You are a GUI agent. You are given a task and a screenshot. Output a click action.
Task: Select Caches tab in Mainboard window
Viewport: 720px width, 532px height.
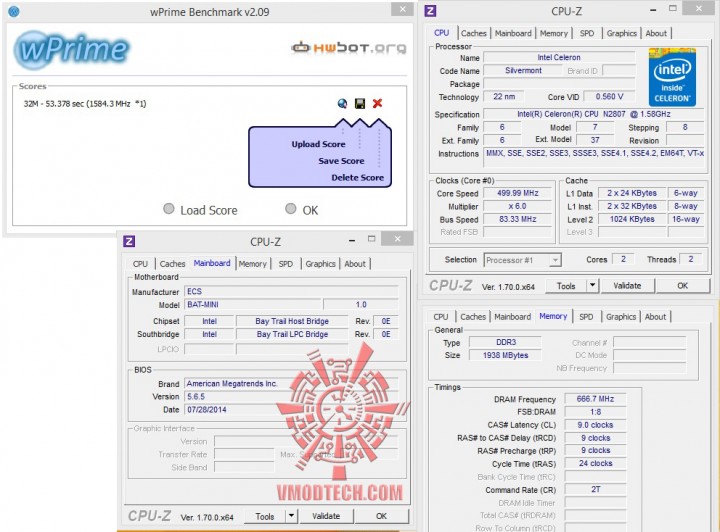pos(172,264)
